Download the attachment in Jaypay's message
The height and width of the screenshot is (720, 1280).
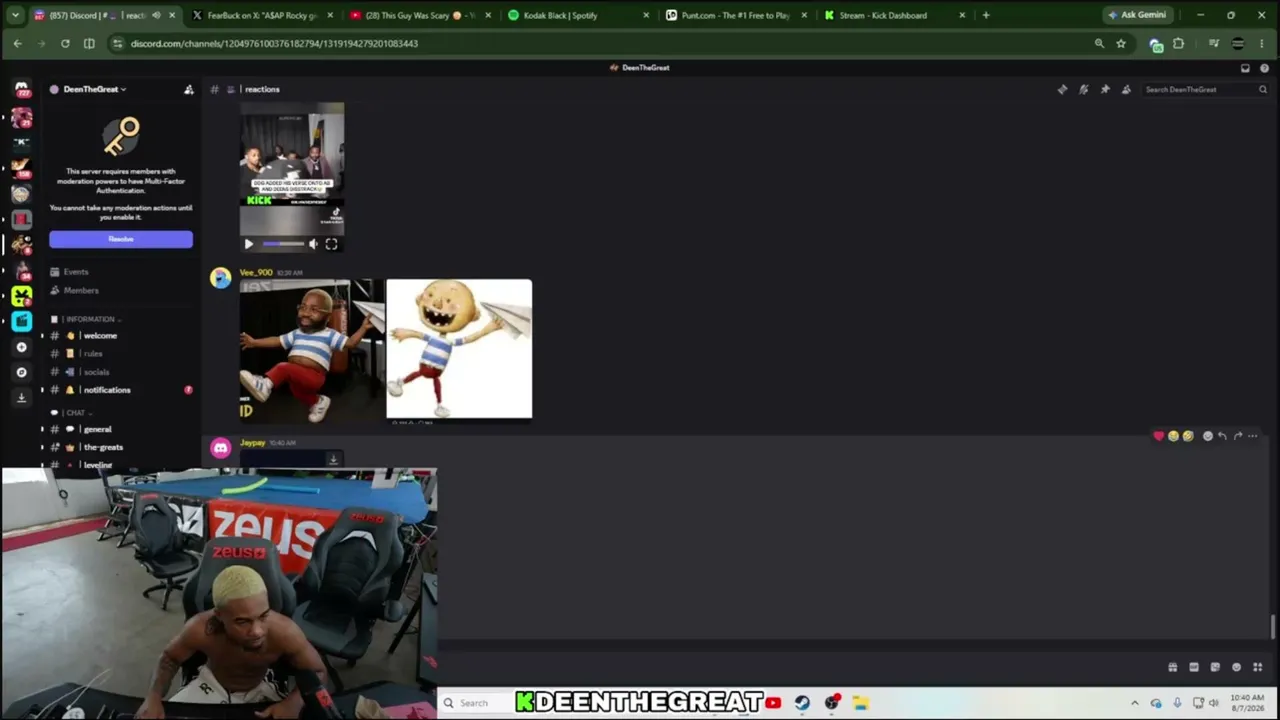(333, 460)
